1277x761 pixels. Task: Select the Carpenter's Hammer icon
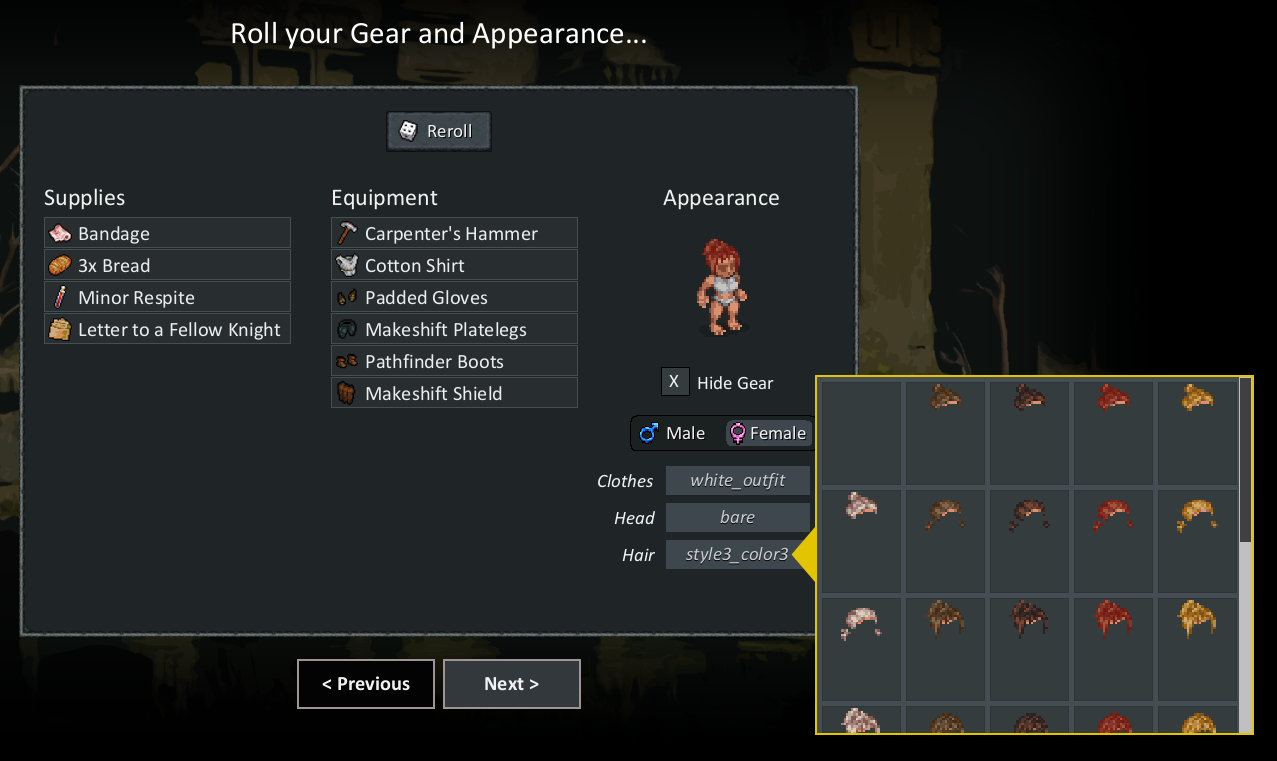[347, 233]
